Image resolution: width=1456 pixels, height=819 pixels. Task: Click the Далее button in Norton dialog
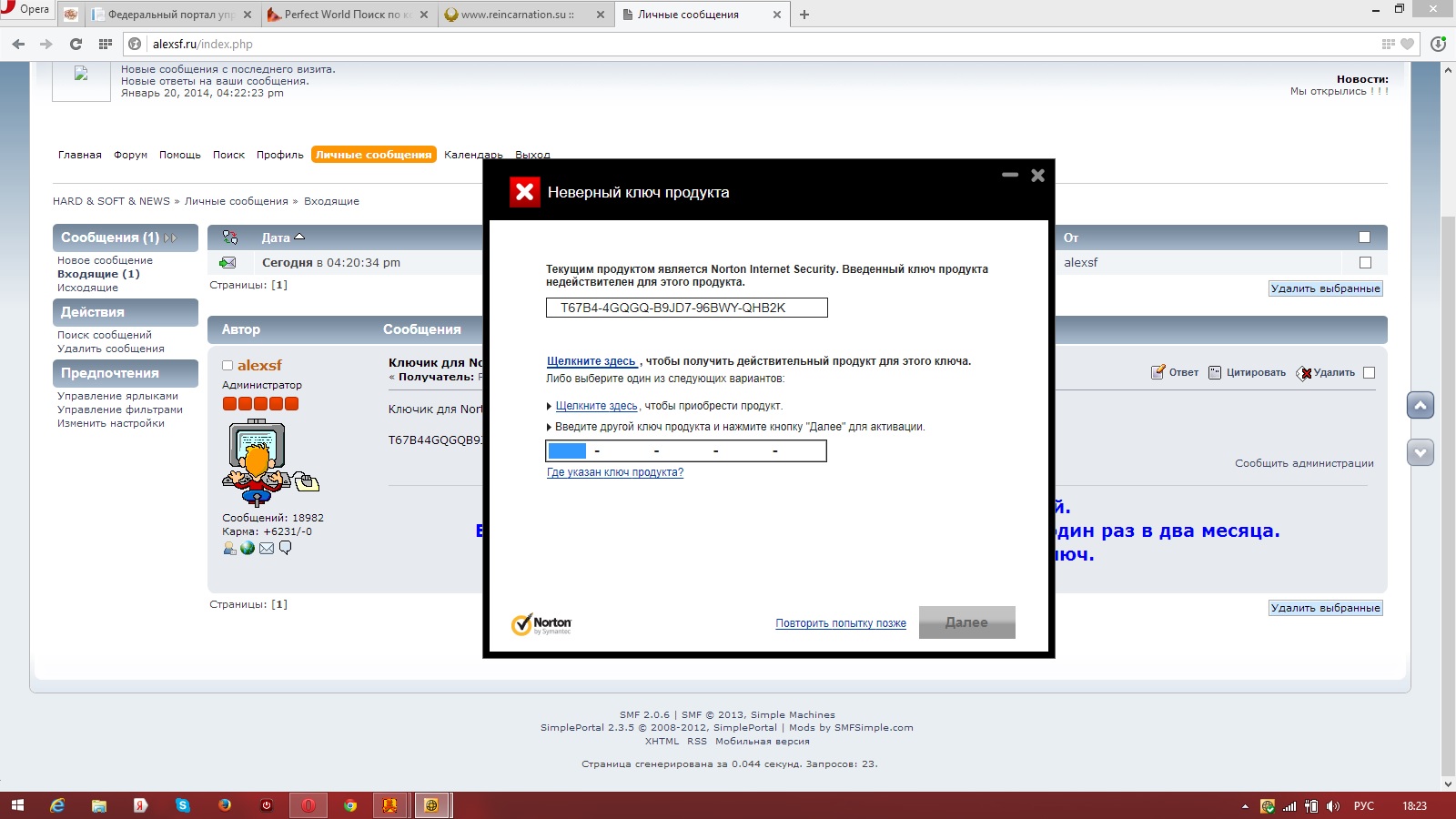[x=966, y=622]
